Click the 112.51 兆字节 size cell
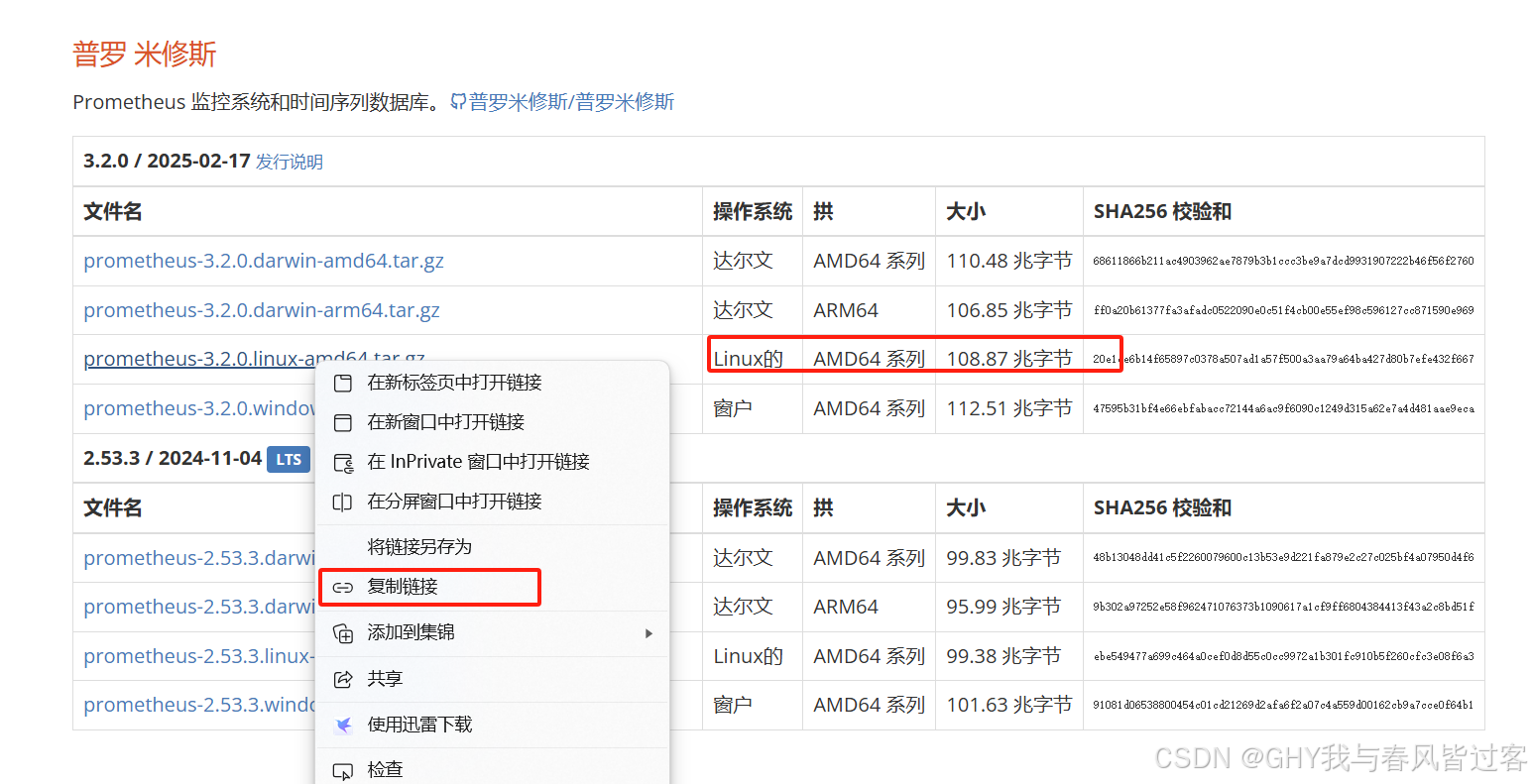Screen dimensions: 1532x784 click(x=1009, y=408)
